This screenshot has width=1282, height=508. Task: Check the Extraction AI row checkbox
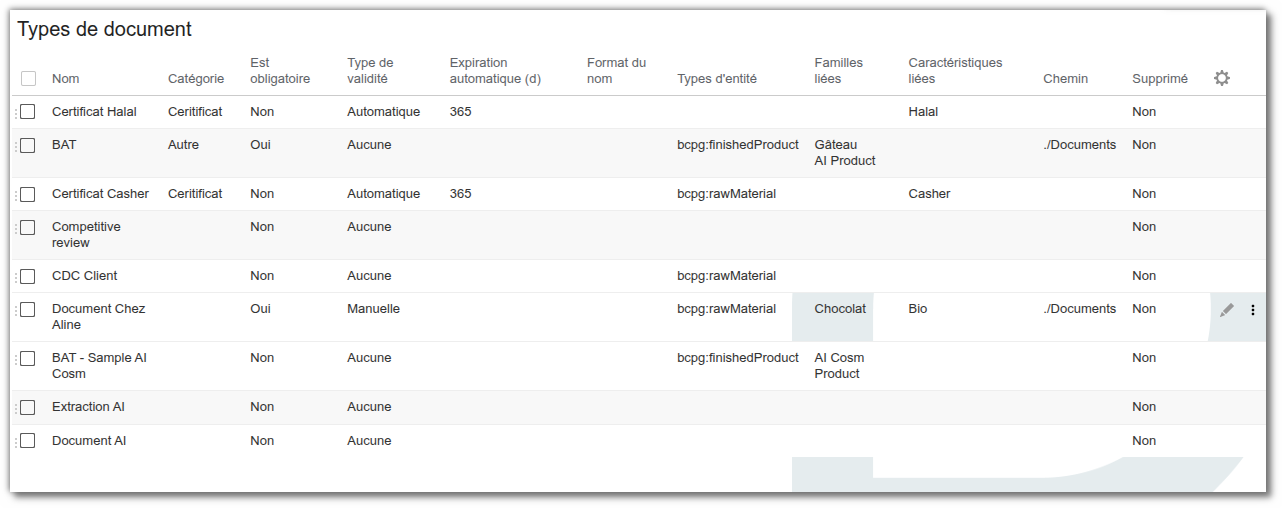pos(28,407)
